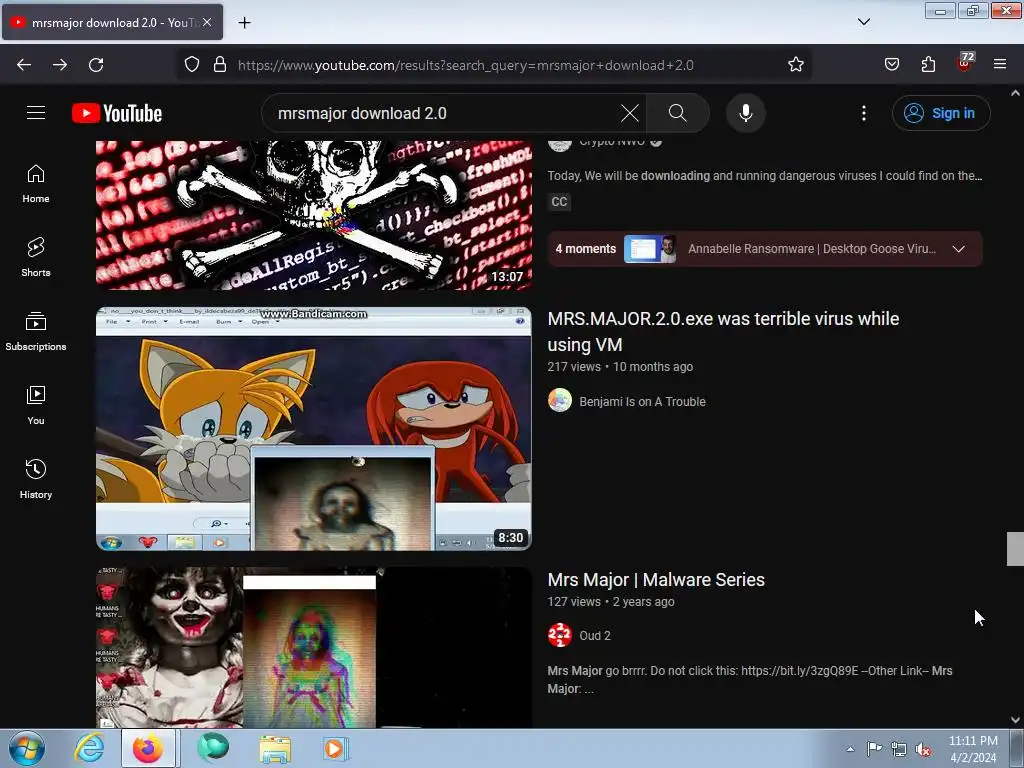Screen dimensions: 1024x768
Task: Open MRS.MAJOR.2.0.exe was terrible virus video title
Action: [723, 332]
